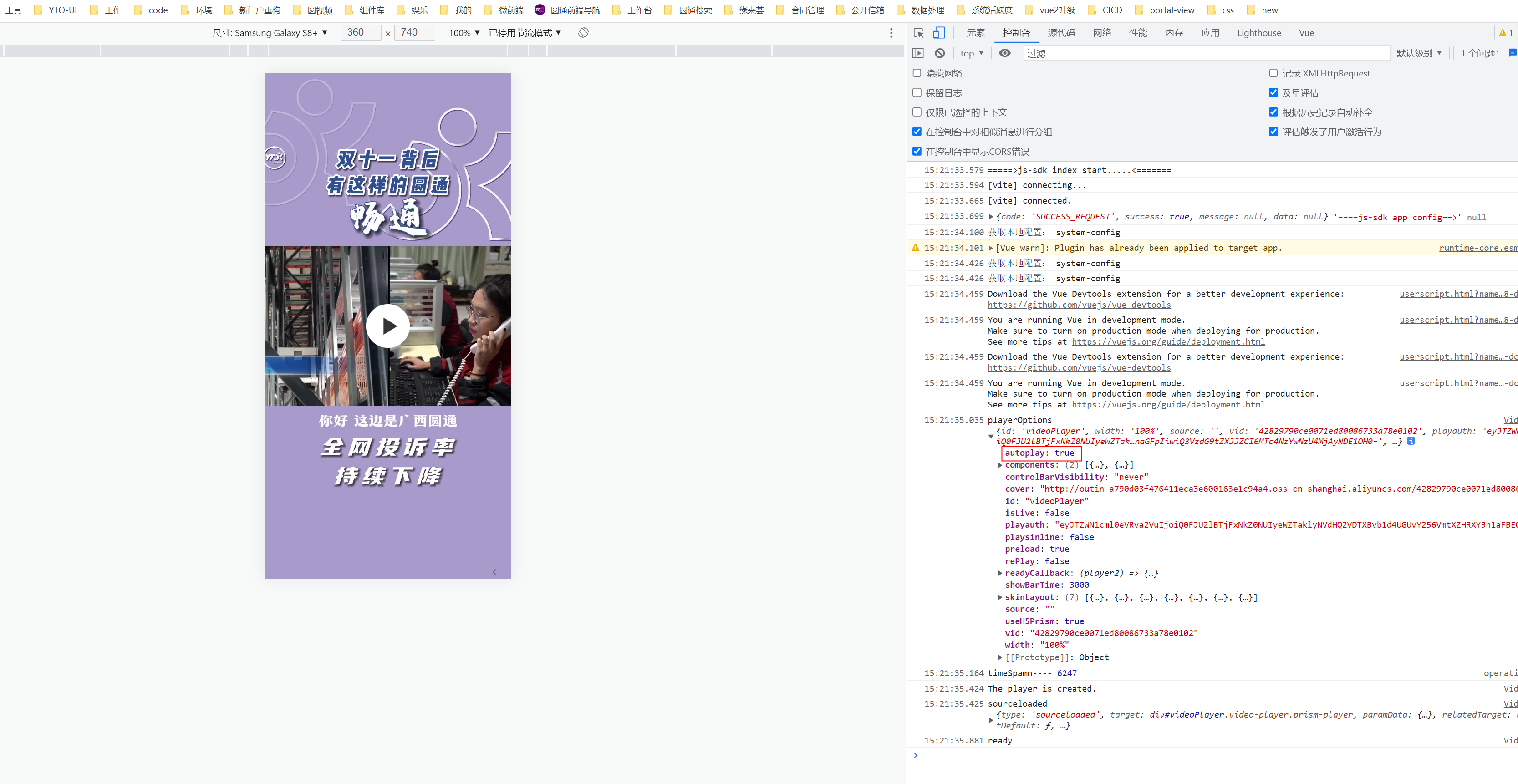Switch to the 网络 tab

tap(1102, 33)
